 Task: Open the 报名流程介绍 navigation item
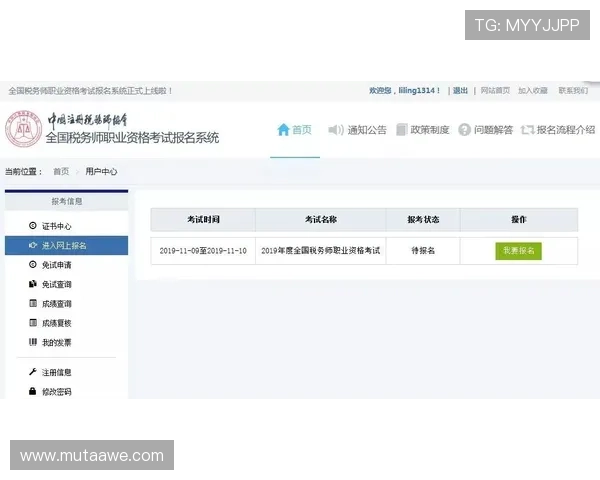pyautogui.click(x=558, y=130)
